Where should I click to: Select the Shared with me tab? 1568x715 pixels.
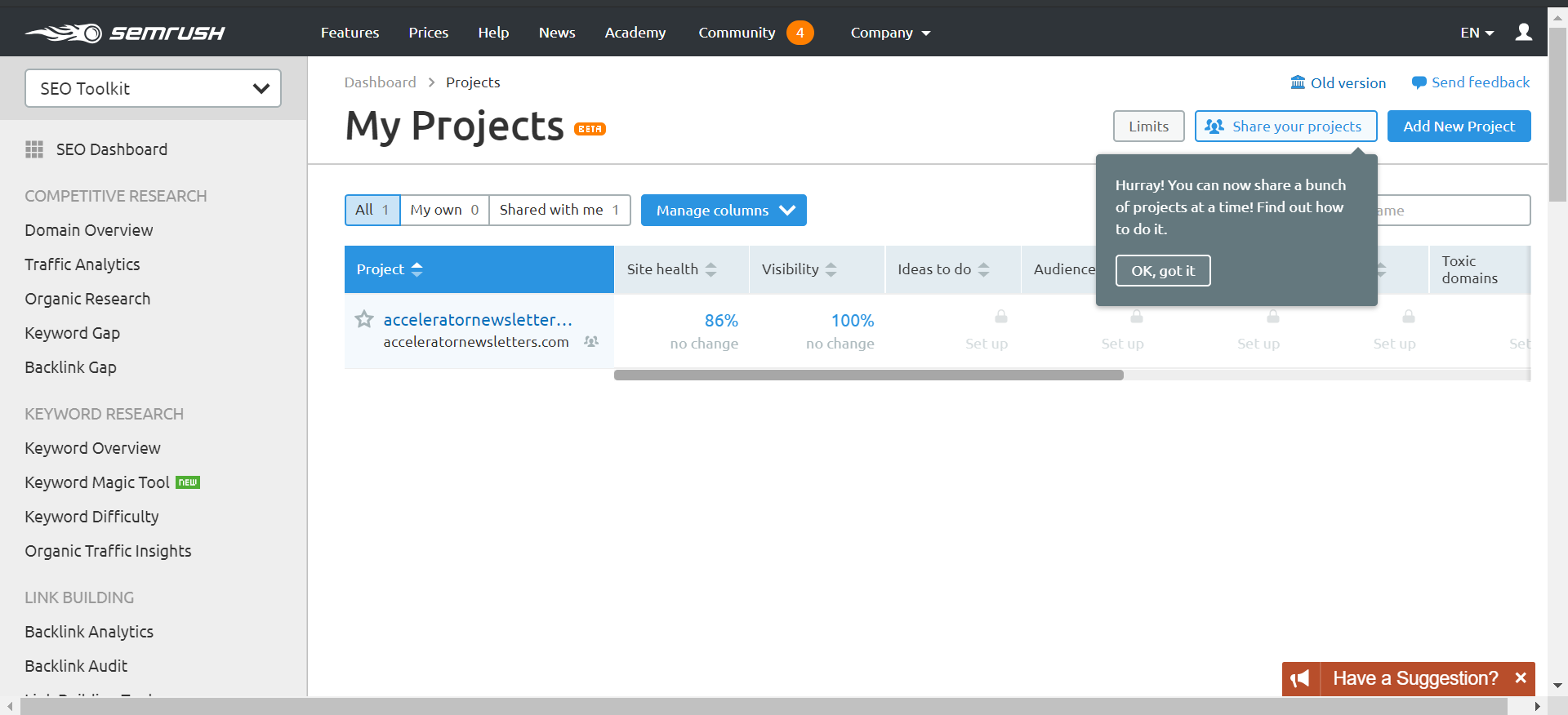(x=559, y=210)
